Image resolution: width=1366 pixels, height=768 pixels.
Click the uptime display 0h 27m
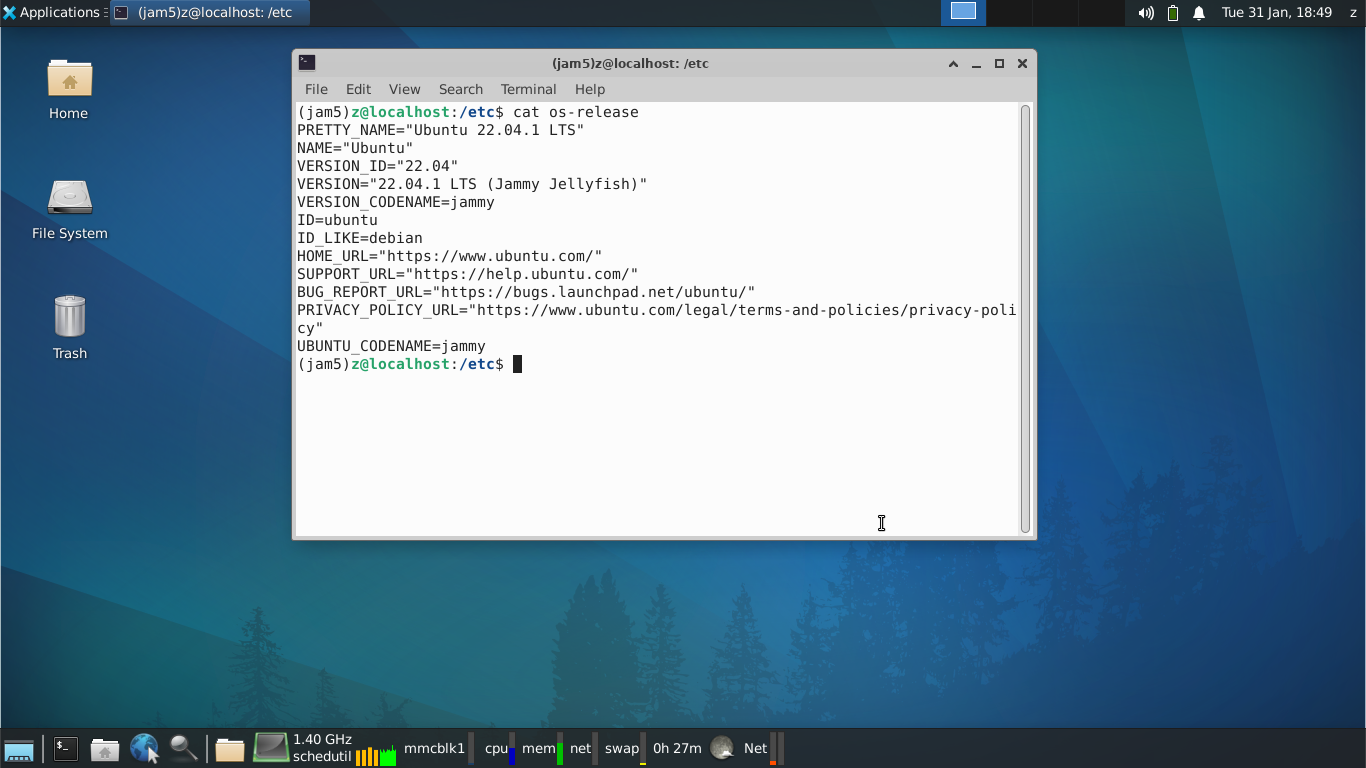click(677, 748)
